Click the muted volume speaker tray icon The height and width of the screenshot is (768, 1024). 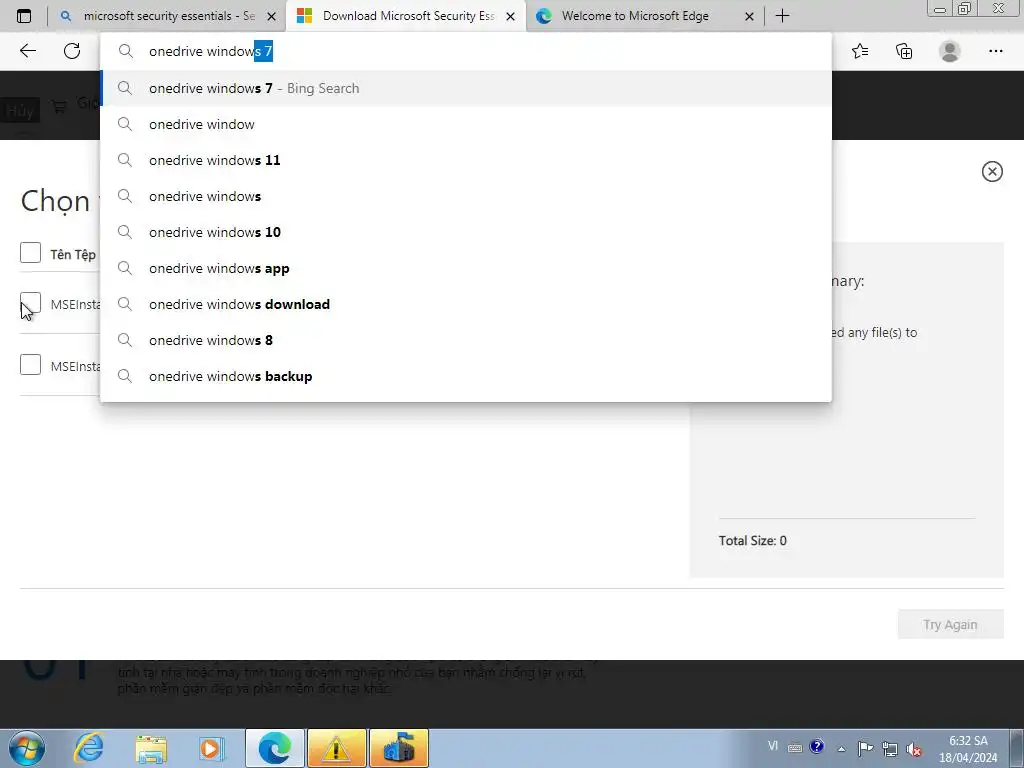(914, 749)
